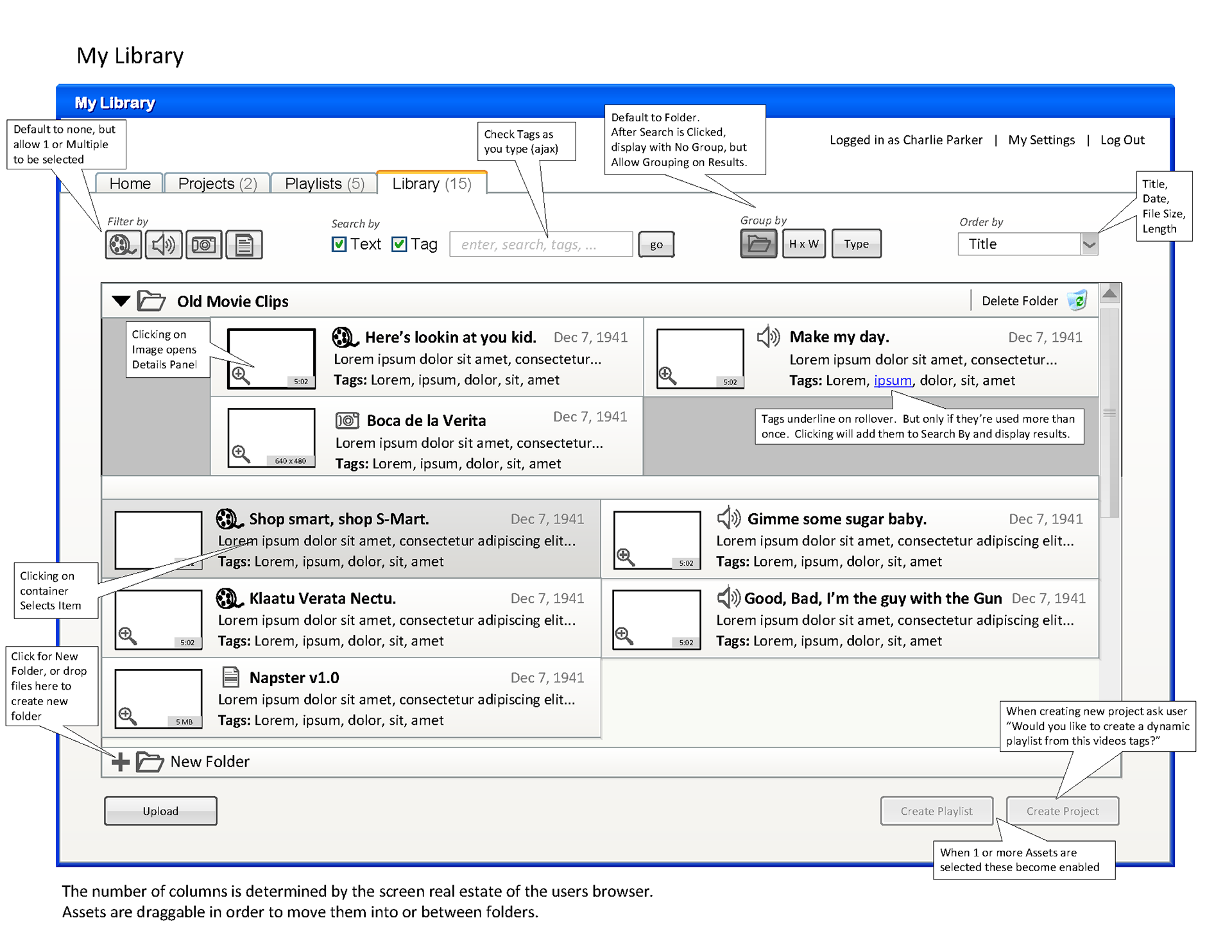Filter library by document icon
Viewport: 1232px width, 952px height.
click(244, 244)
